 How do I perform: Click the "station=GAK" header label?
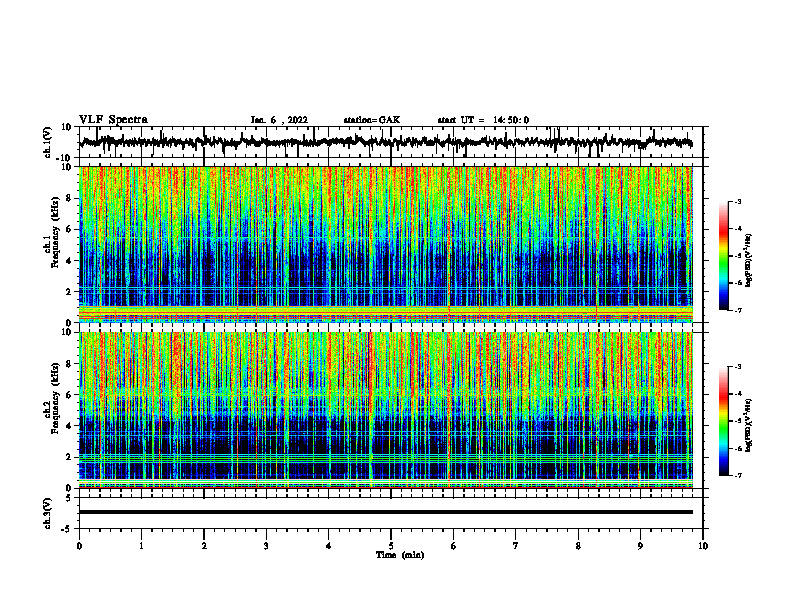click(372, 120)
